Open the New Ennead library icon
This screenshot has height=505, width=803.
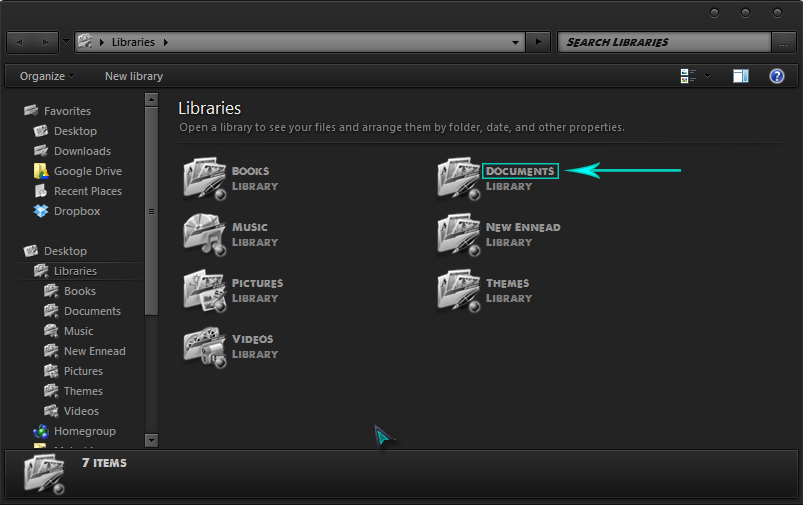(x=459, y=235)
